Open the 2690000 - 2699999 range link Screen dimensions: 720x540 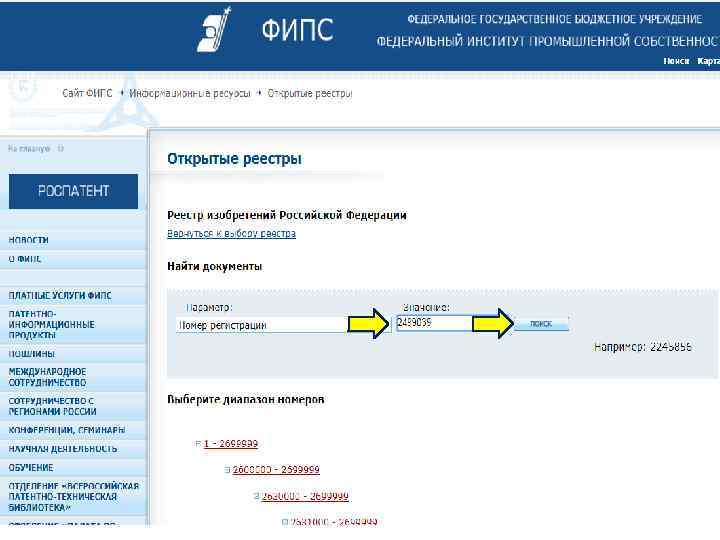[305, 496]
